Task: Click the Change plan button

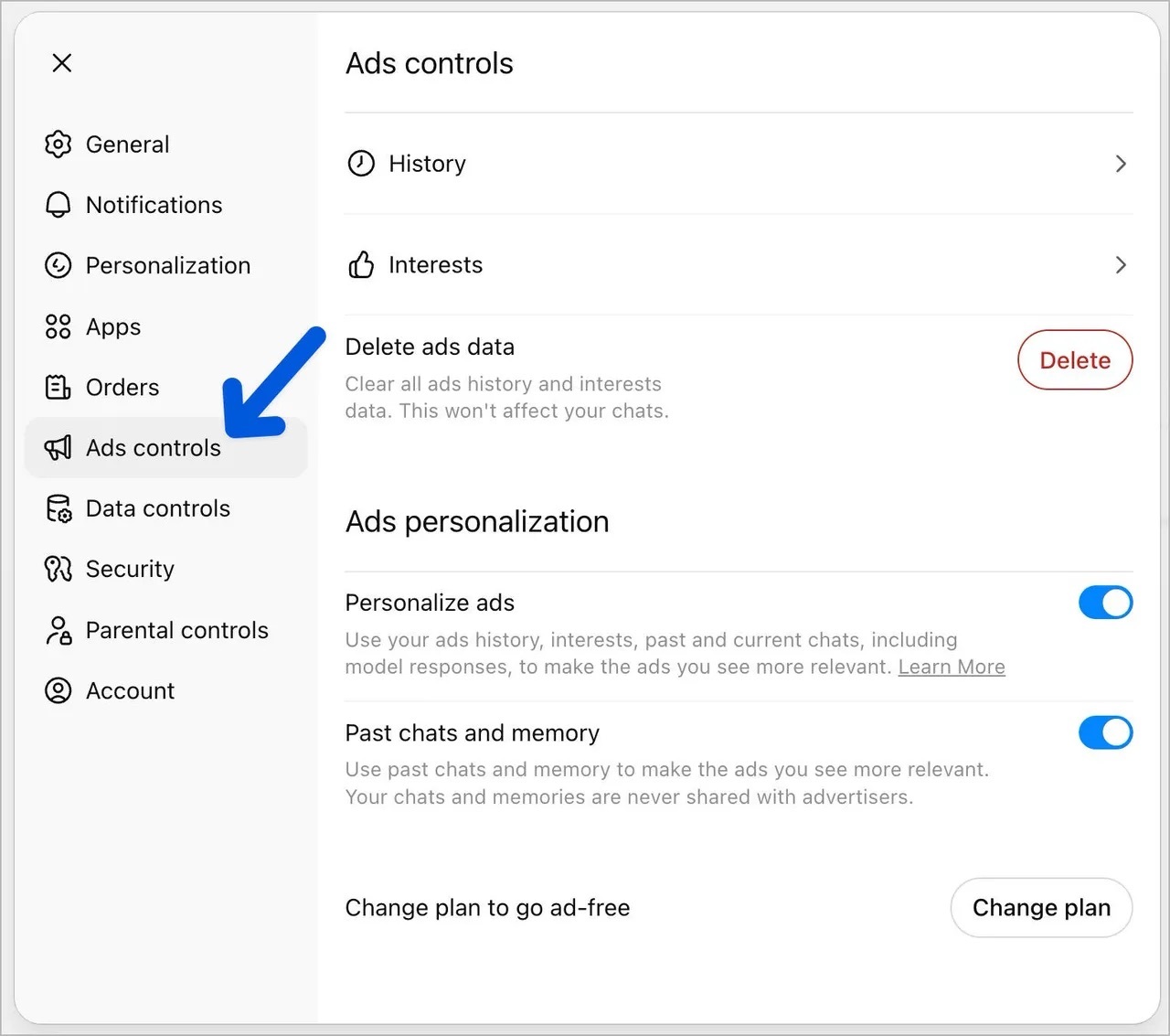Action: pyautogui.click(x=1041, y=908)
